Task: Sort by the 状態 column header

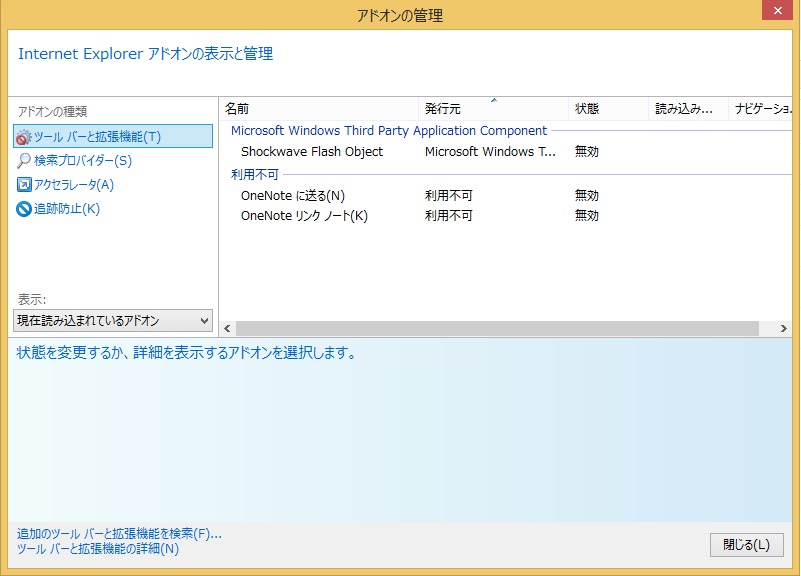Action: [608, 109]
